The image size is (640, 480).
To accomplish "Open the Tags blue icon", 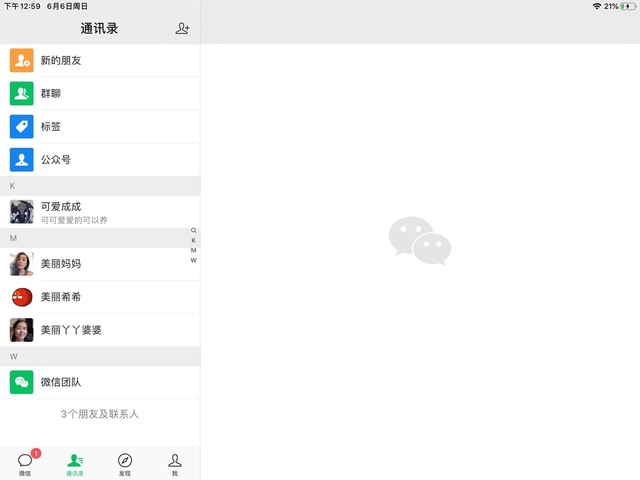I will pyautogui.click(x=22, y=126).
